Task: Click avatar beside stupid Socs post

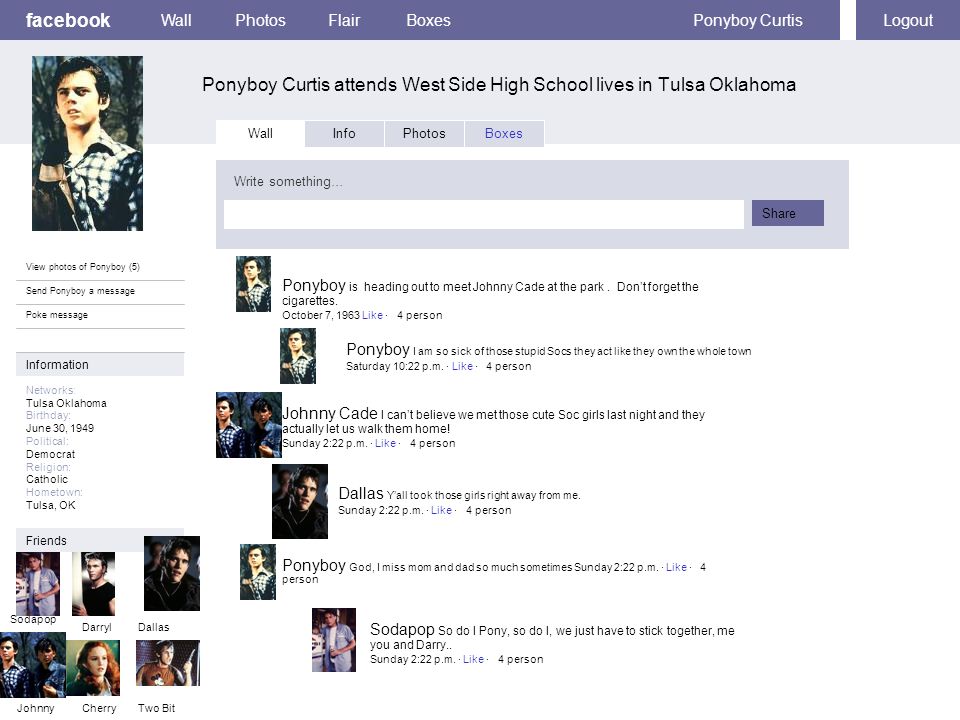Action: (x=298, y=356)
